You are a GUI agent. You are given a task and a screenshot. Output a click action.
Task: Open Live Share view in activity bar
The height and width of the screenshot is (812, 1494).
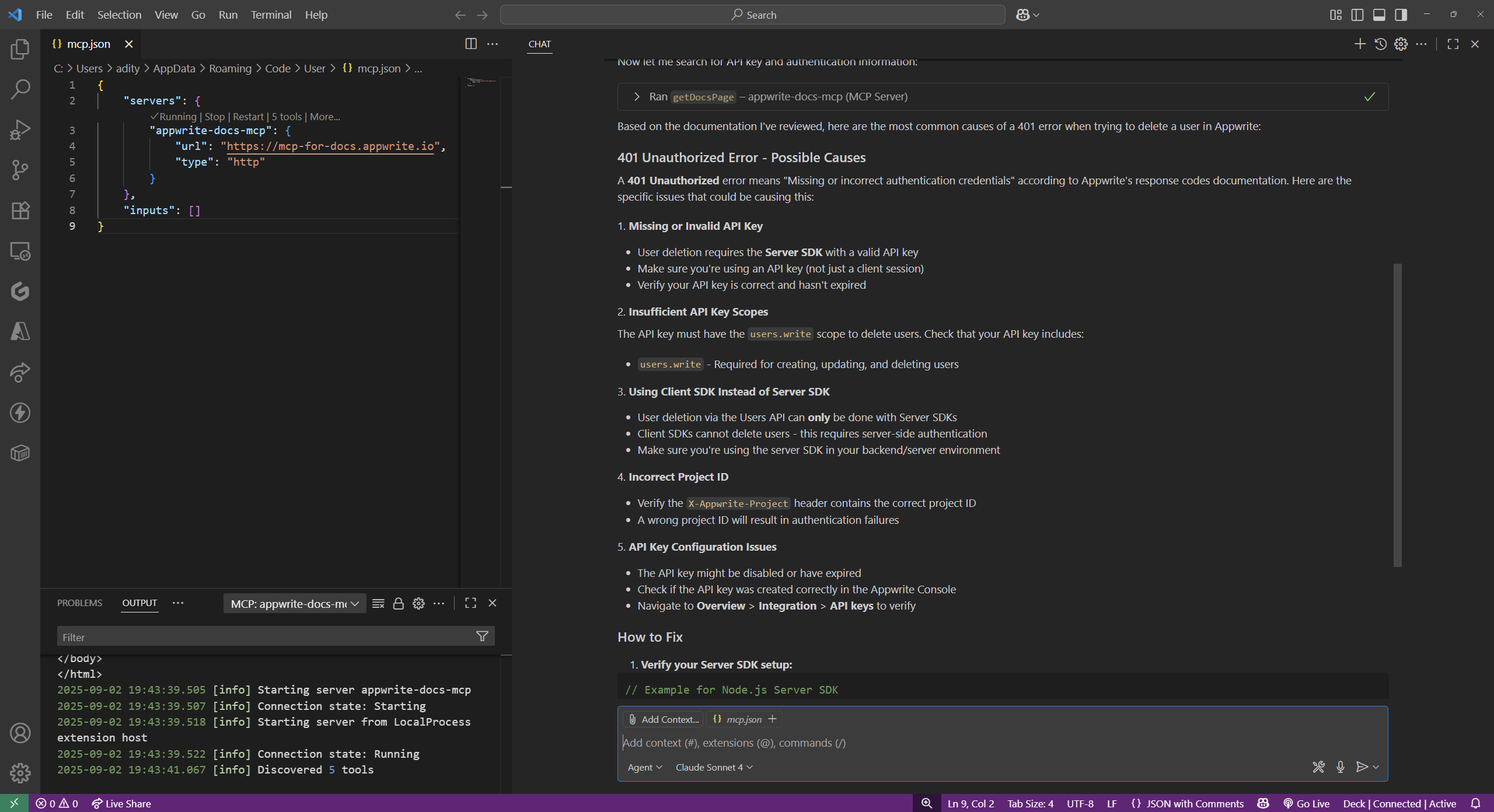pyautogui.click(x=20, y=372)
